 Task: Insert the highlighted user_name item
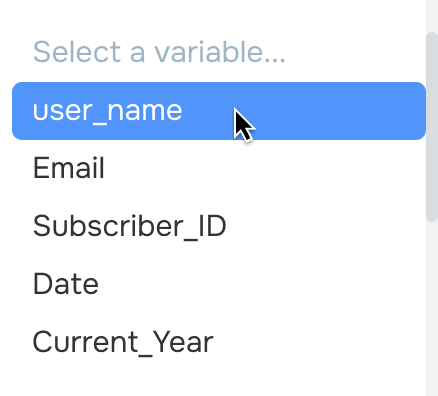pyautogui.click(x=219, y=111)
